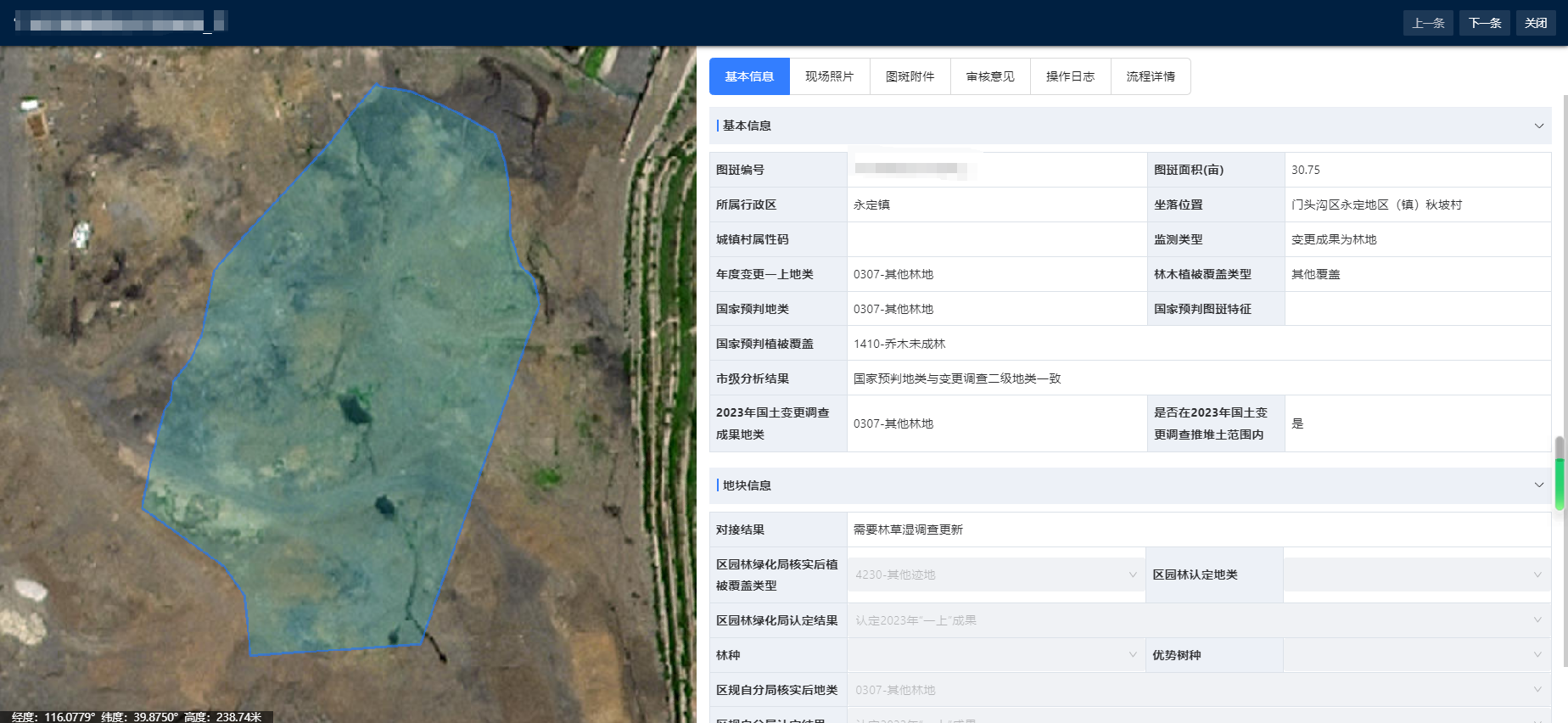Click the 关闭 button

coord(1536,23)
